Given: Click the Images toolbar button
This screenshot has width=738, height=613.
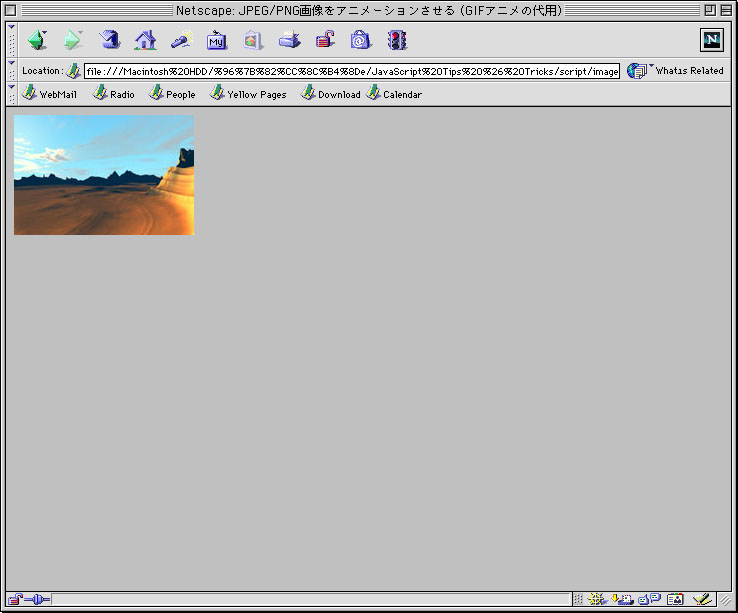Looking at the screenshot, I should tap(253, 40).
